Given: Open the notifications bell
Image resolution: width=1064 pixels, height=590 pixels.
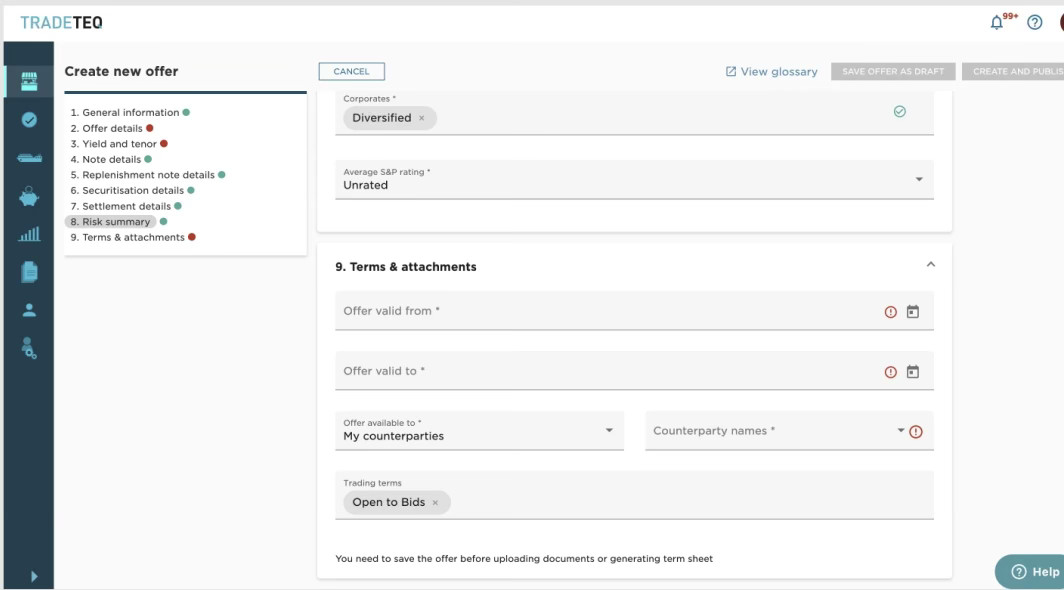Looking at the screenshot, I should pyautogui.click(x=996, y=22).
